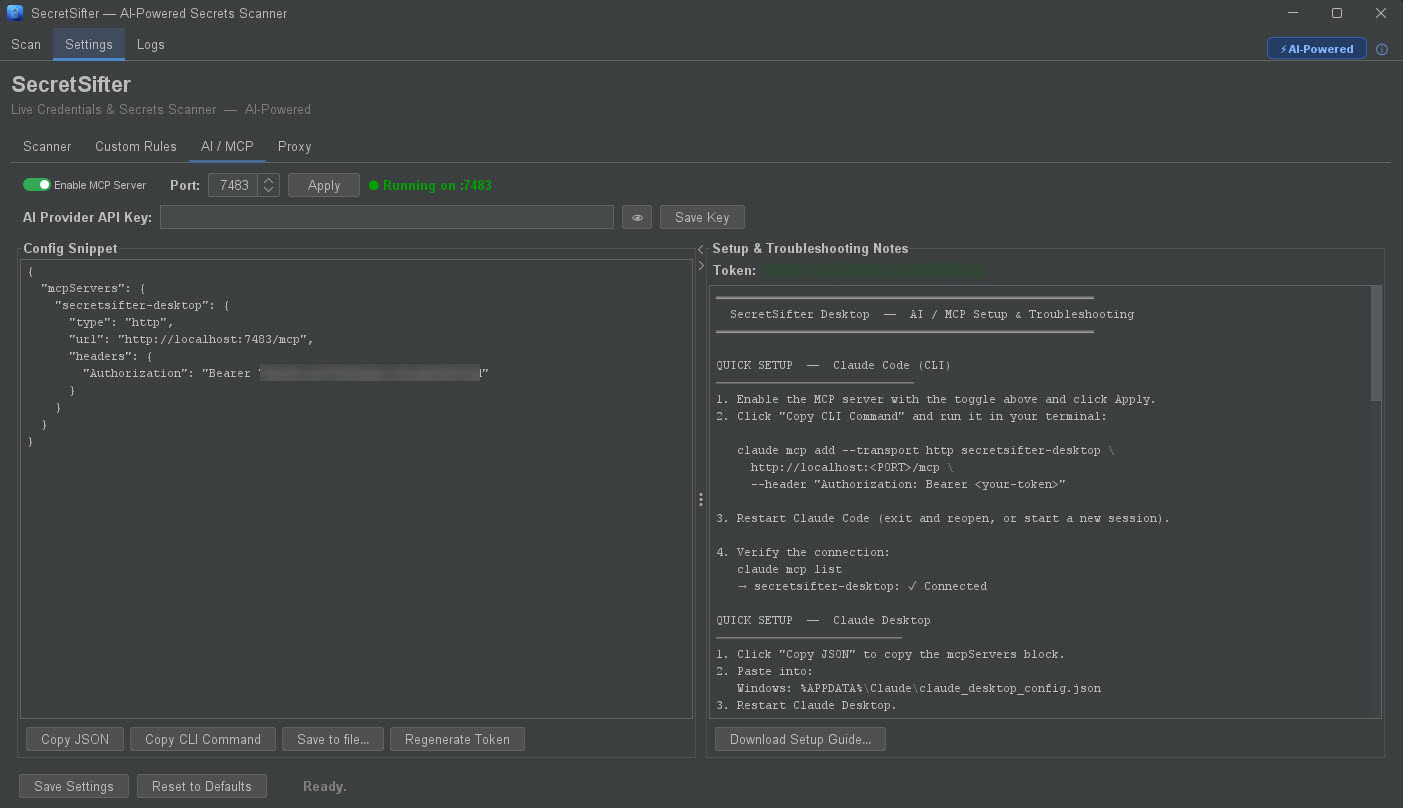
Task: Select the AI / MCP sub-tab
Action: click(x=227, y=146)
